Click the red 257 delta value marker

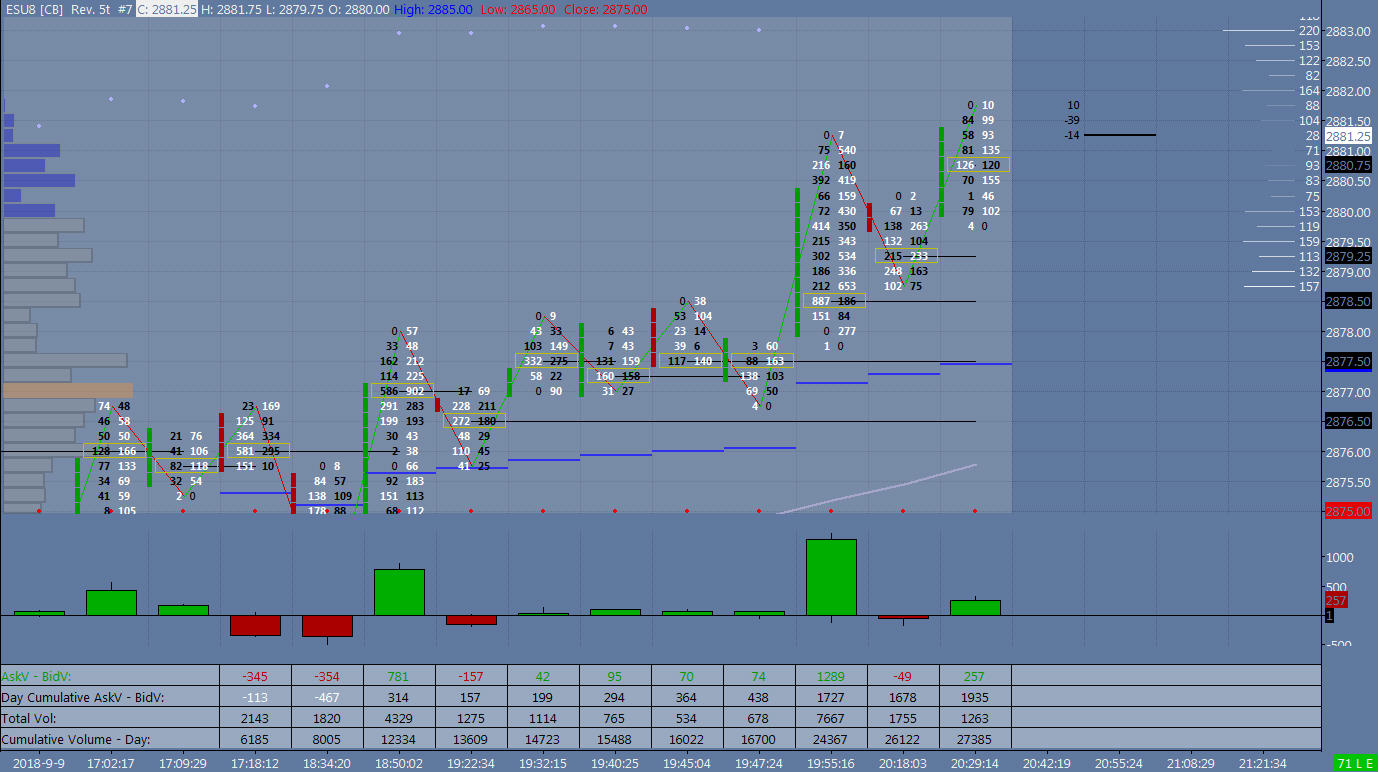[x=1336, y=600]
